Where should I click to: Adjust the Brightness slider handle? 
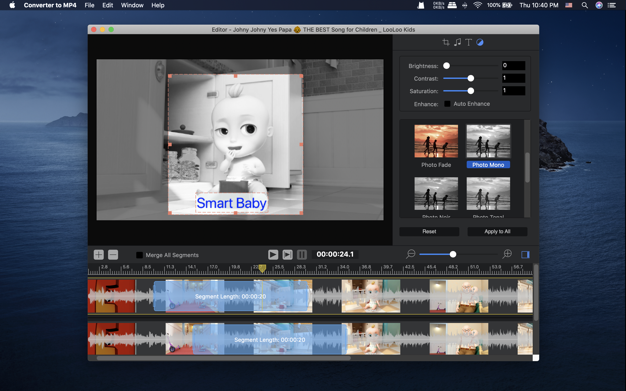point(446,65)
